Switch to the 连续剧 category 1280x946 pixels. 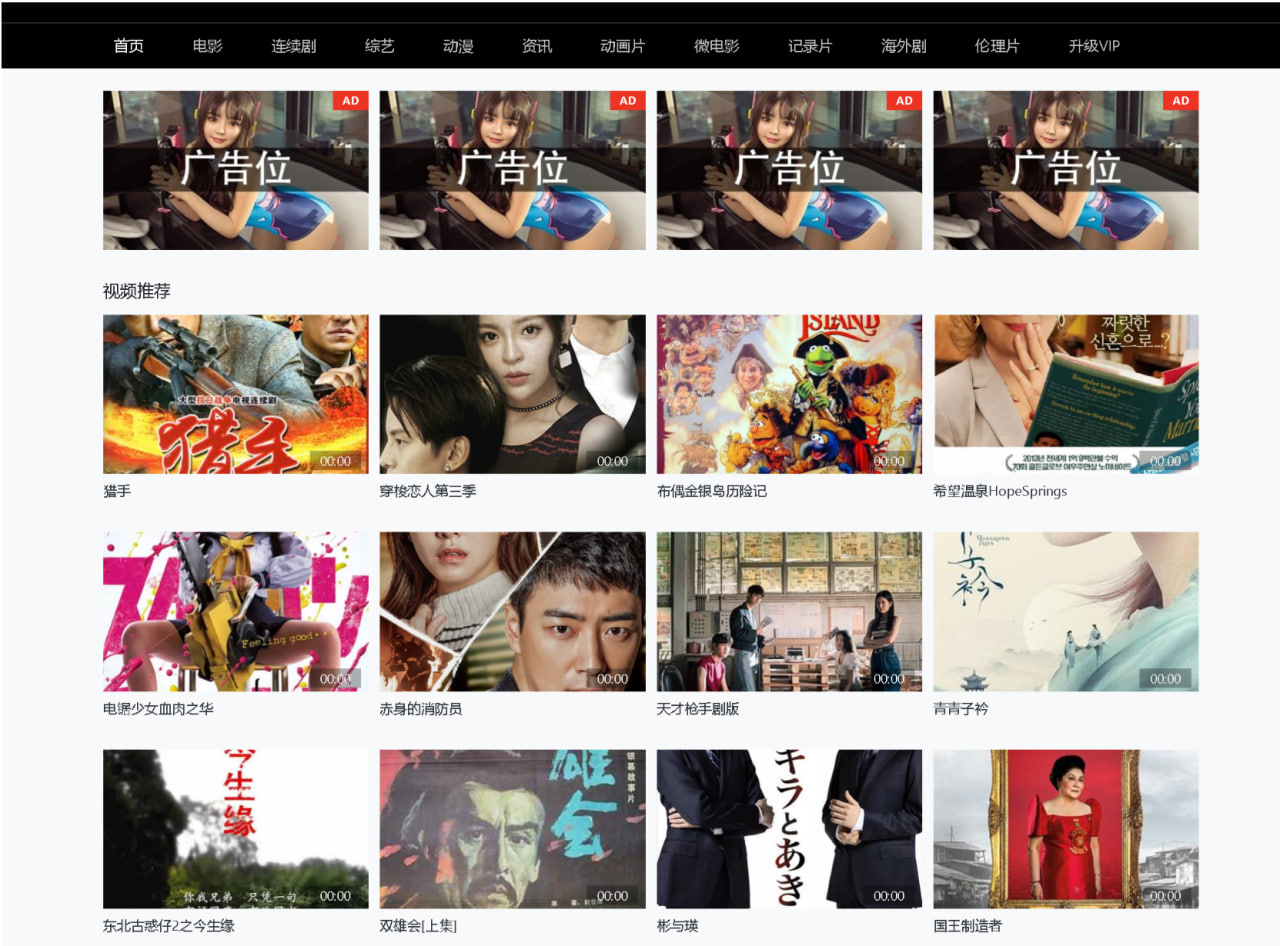(293, 46)
